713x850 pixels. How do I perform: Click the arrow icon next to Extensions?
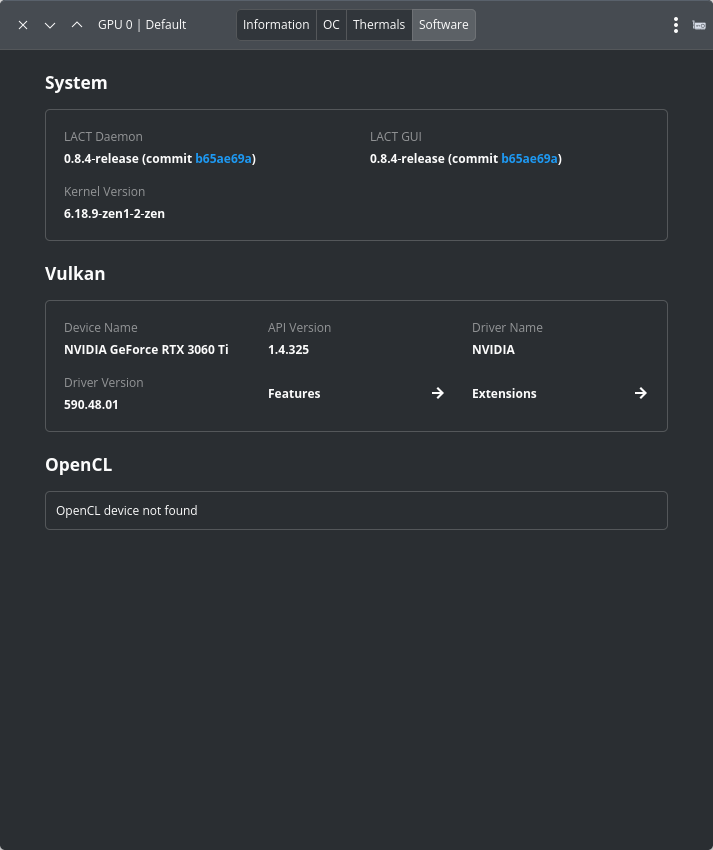click(641, 393)
